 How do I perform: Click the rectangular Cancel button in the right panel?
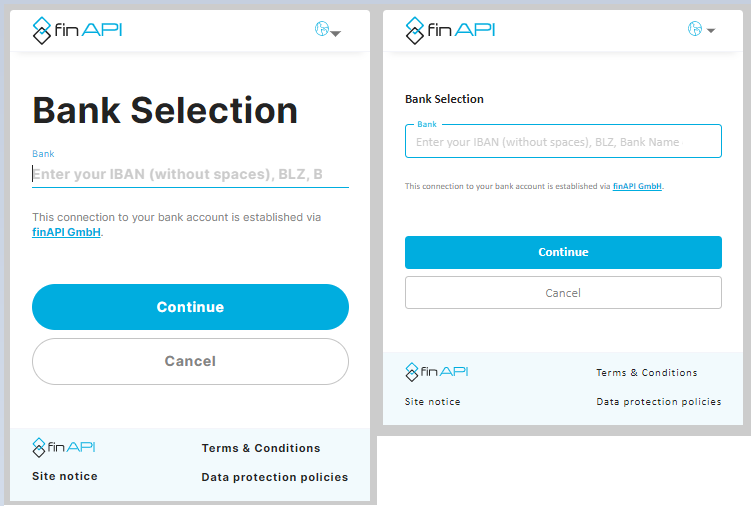563,293
